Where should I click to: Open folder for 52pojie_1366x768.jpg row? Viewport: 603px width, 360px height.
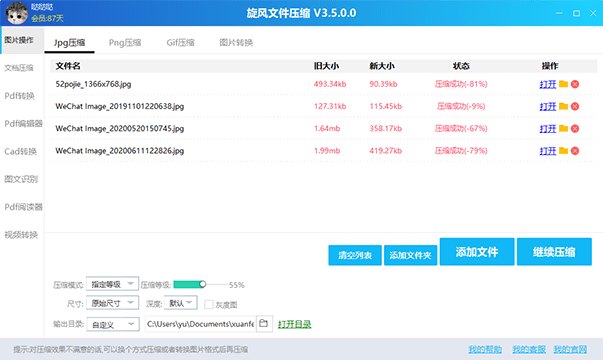click(x=563, y=84)
